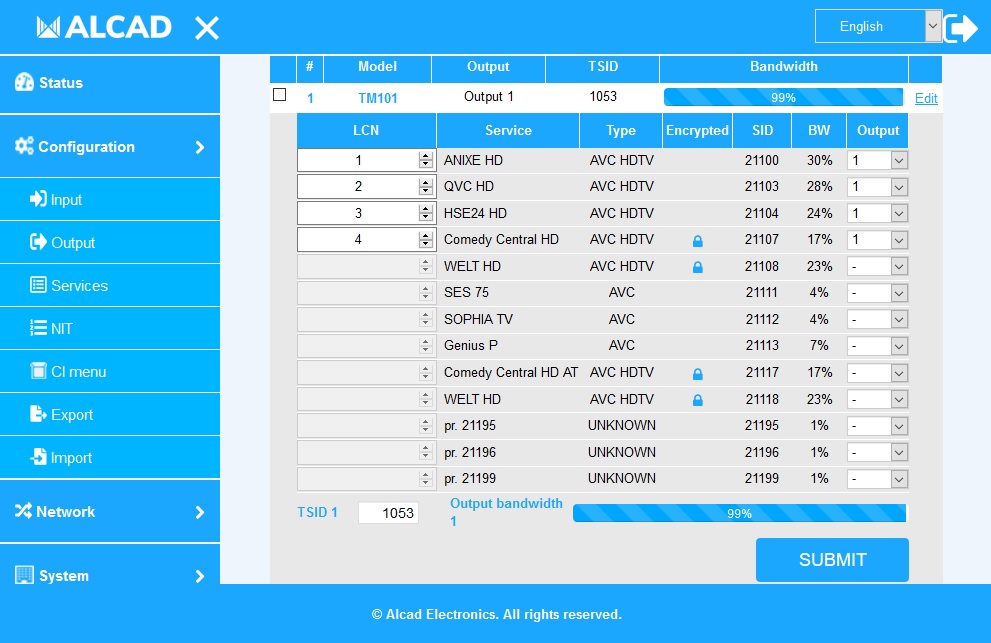The height and width of the screenshot is (643, 991).
Task: Click the lock icon for Comedy Central HD
Action: (698, 241)
